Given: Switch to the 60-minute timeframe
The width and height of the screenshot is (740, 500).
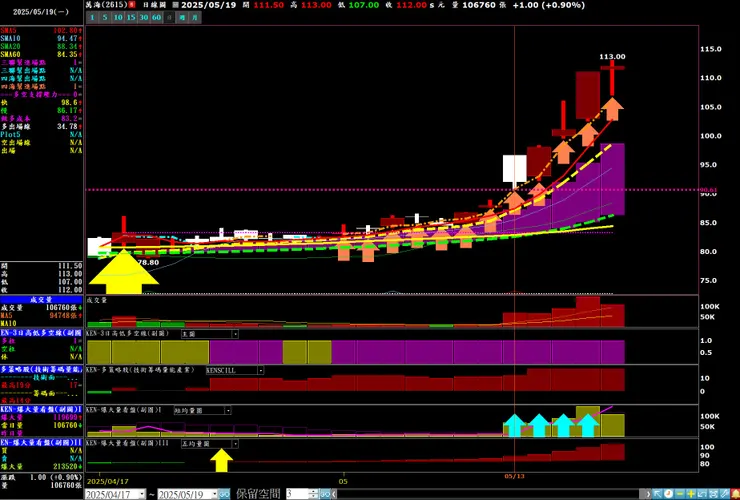Looking at the screenshot, I should pyautogui.click(x=156, y=17).
